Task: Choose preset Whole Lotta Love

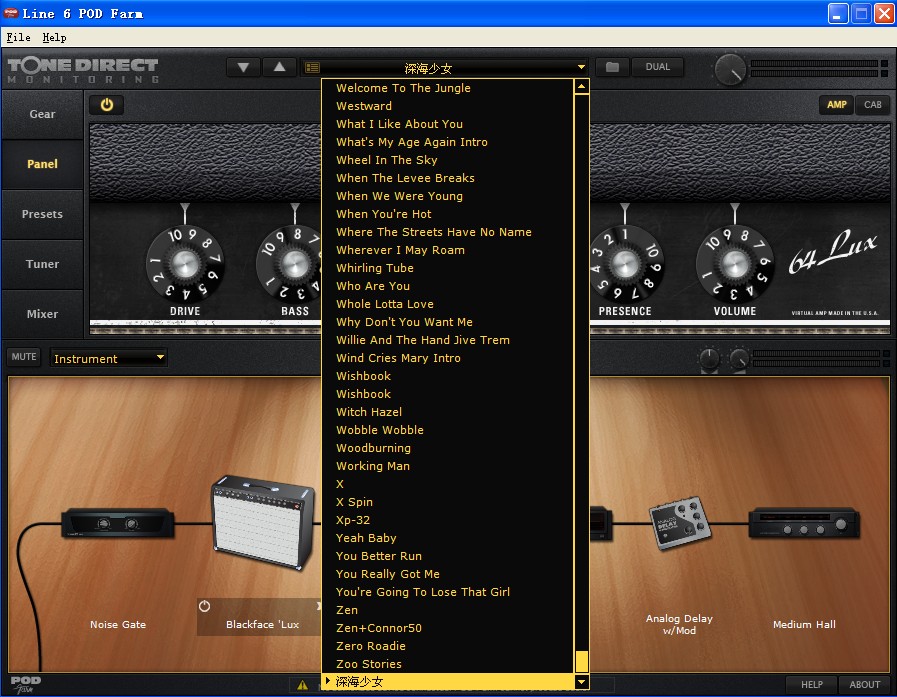Action: coord(447,304)
